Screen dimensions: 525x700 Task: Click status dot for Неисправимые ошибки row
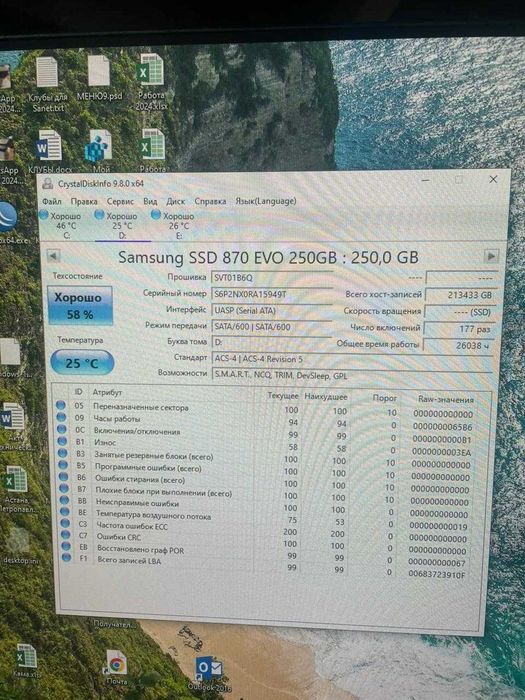pyautogui.click(x=64, y=500)
